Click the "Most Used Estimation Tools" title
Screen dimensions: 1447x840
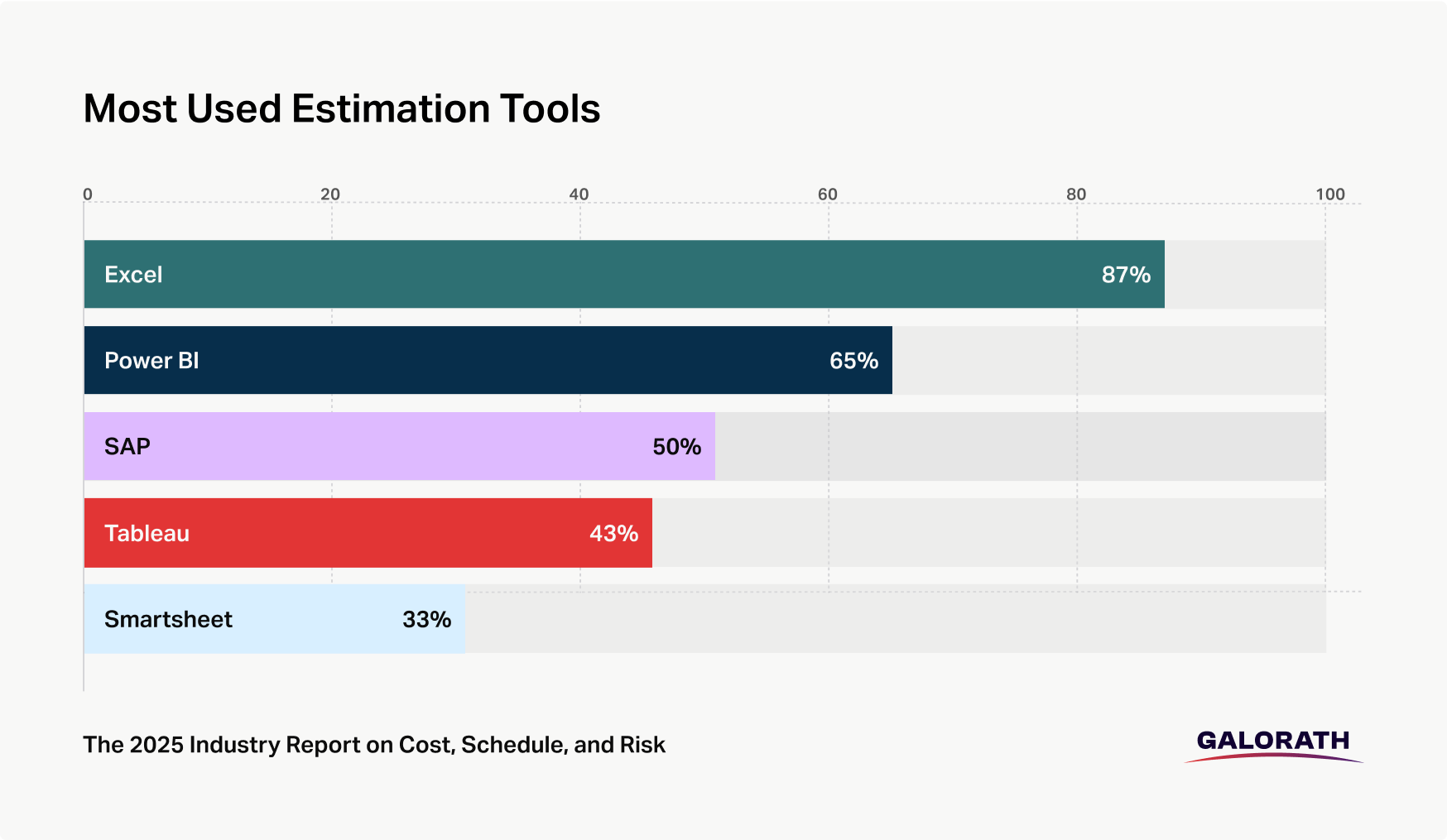tap(342, 108)
